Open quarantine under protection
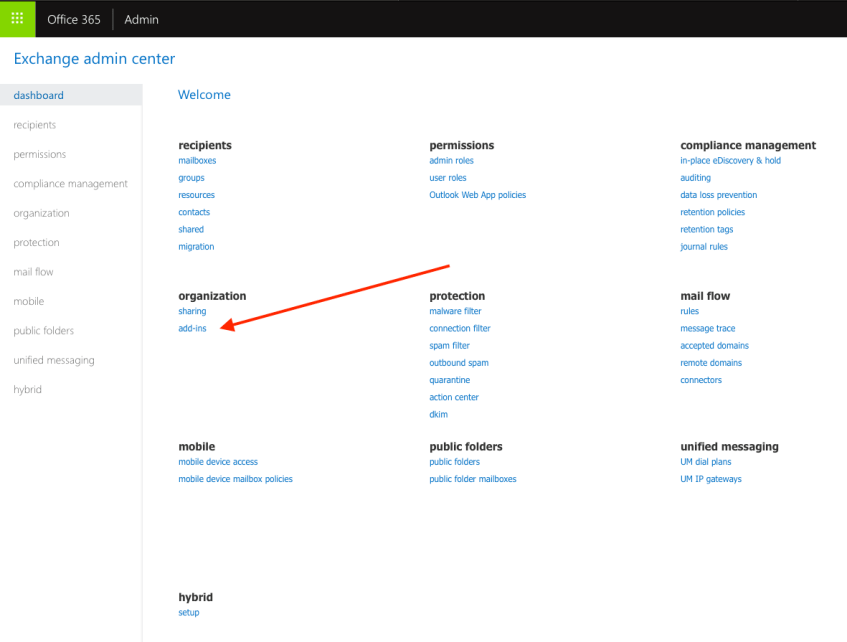The height and width of the screenshot is (642, 847). pyautogui.click(x=449, y=381)
